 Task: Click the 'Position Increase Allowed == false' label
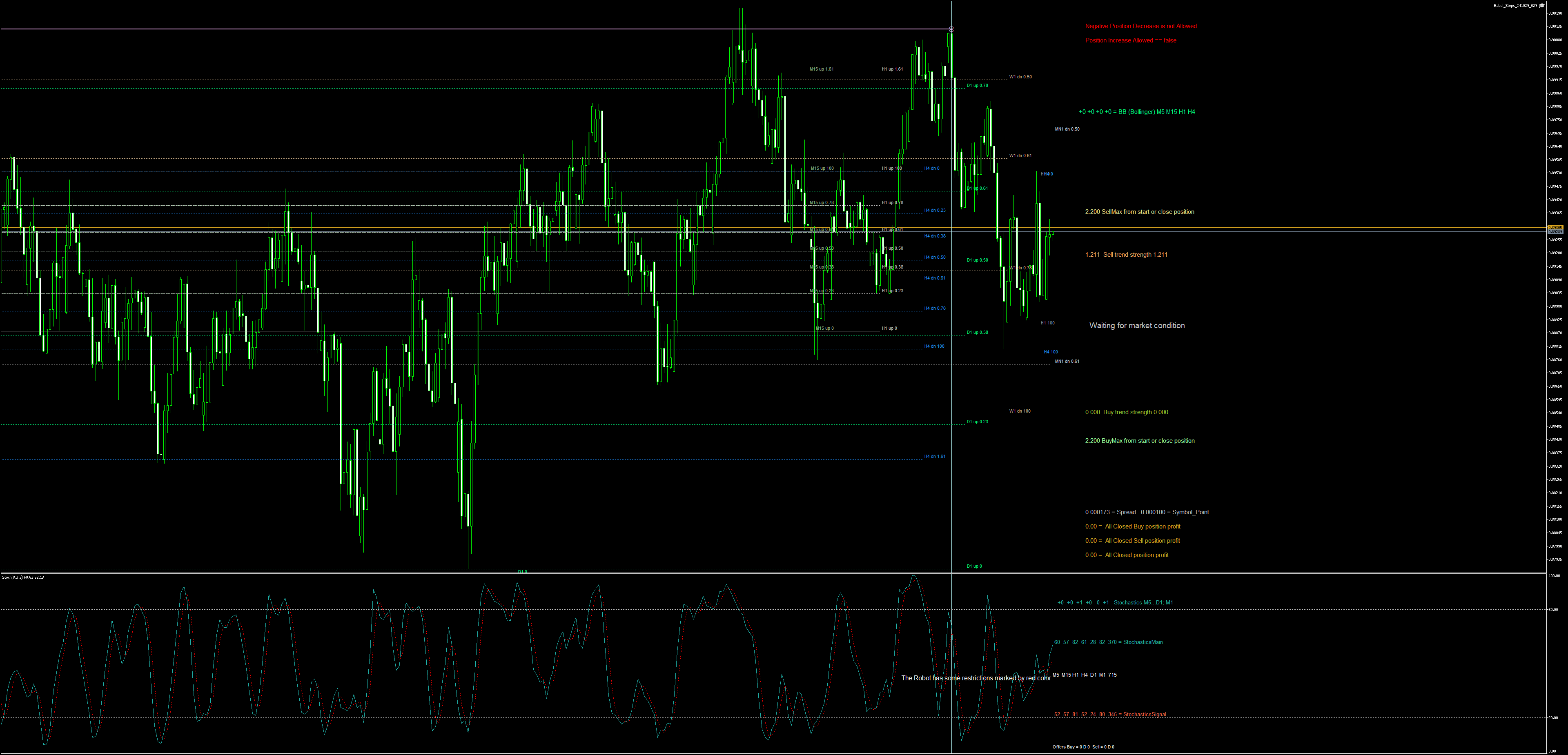(x=1130, y=40)
